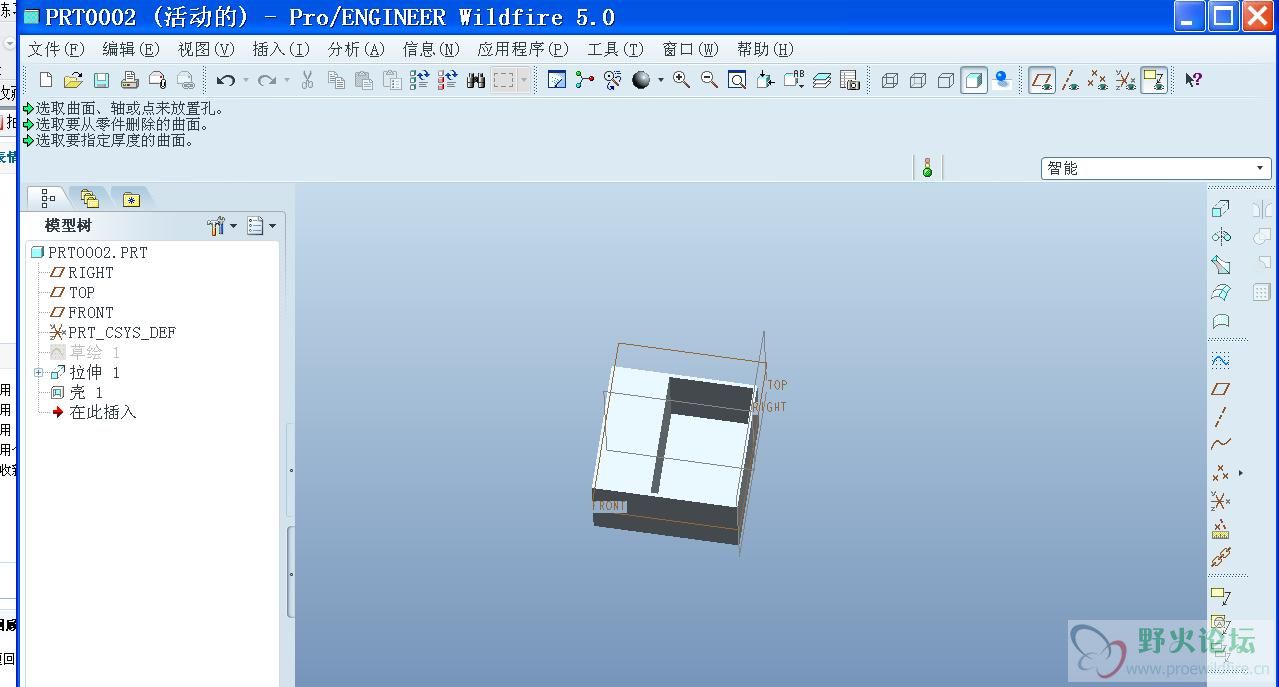Open the undo history dropdown arrow
The height and width of the screenshot is (687, 1279).
coord(245,80)
